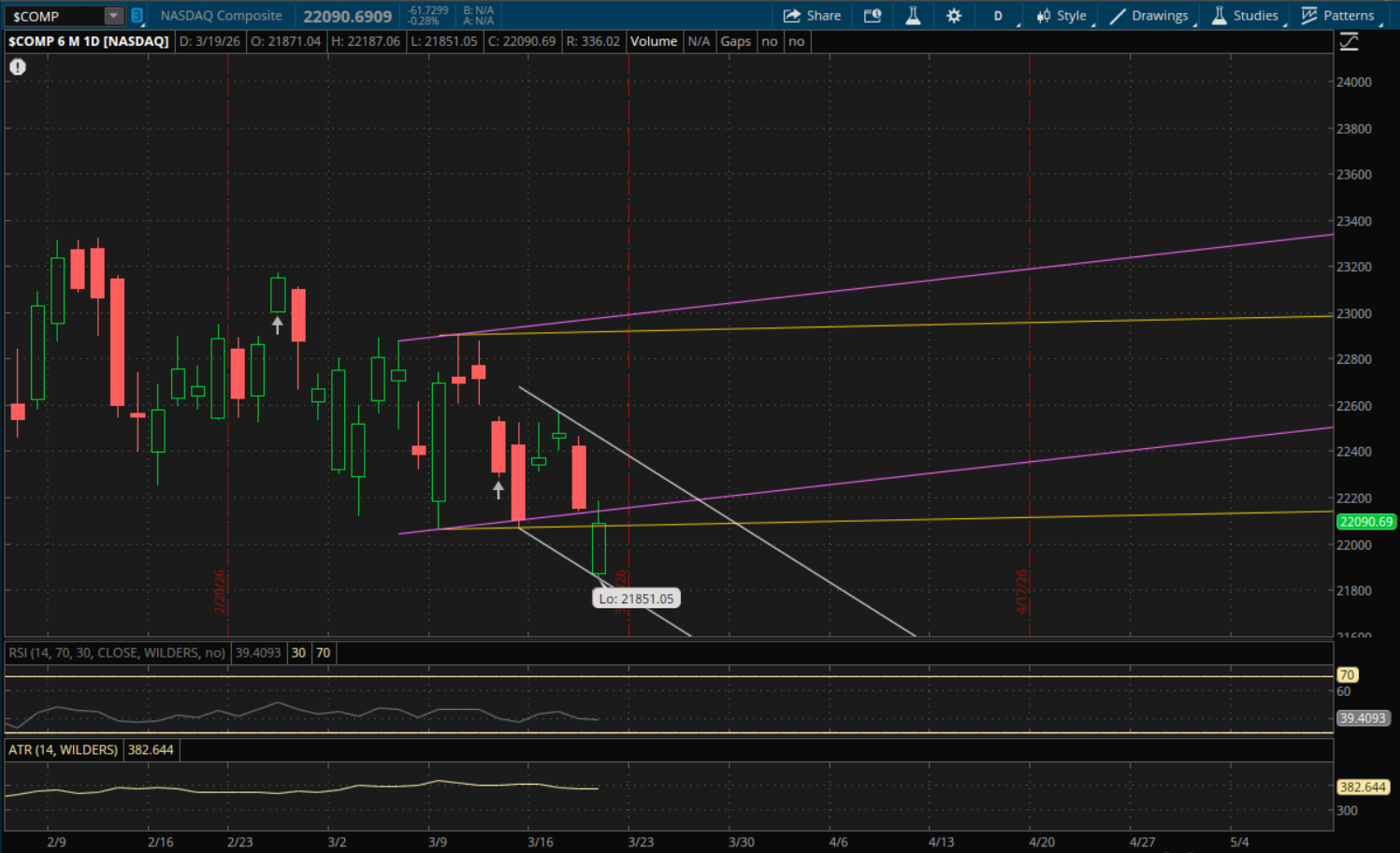This screenshot has height=853, width=1400.
Task: Toggle the Volume label in chart header
Action: point(653,41)
